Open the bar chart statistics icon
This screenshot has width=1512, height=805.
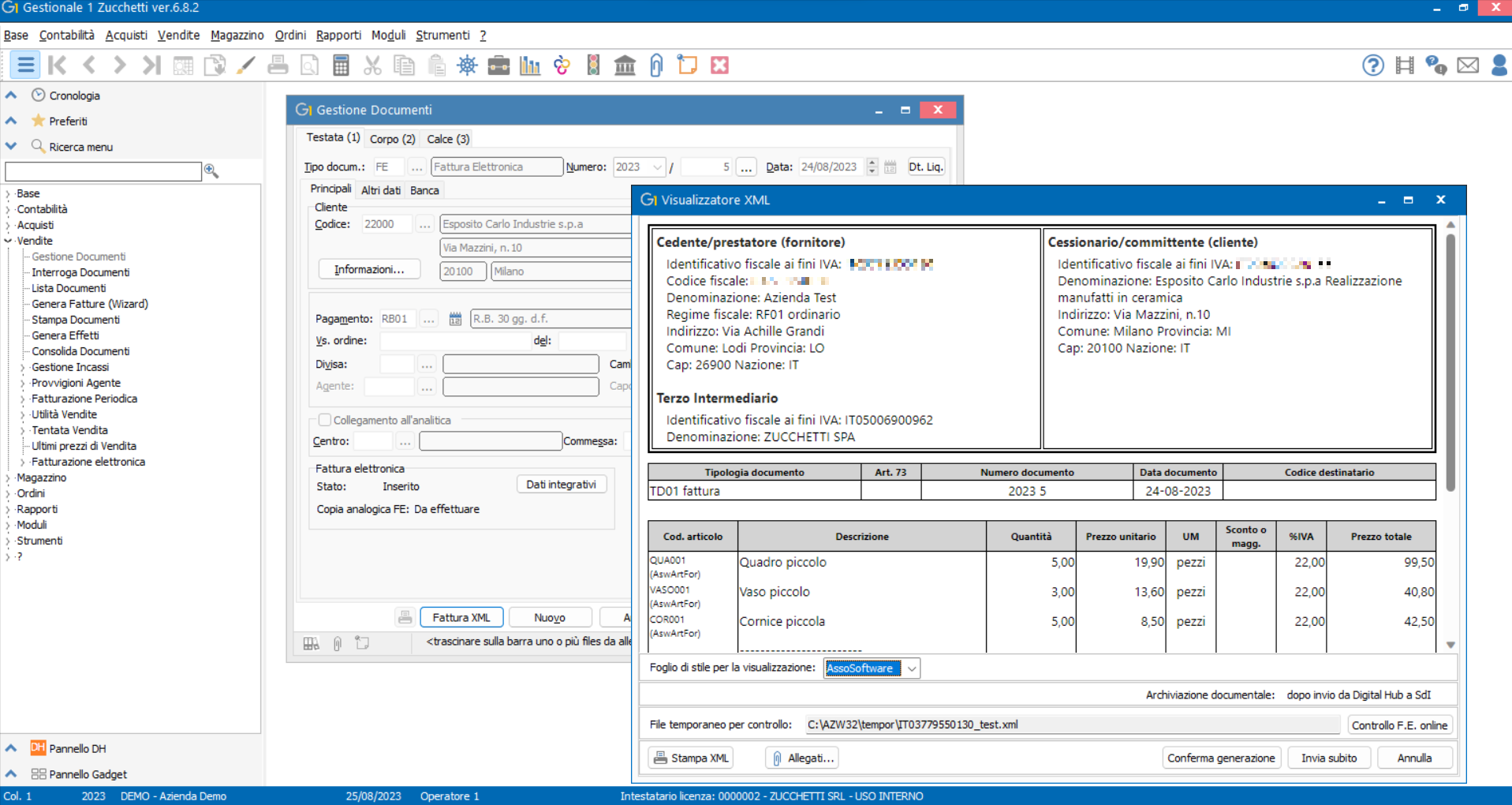pos(530,65)
